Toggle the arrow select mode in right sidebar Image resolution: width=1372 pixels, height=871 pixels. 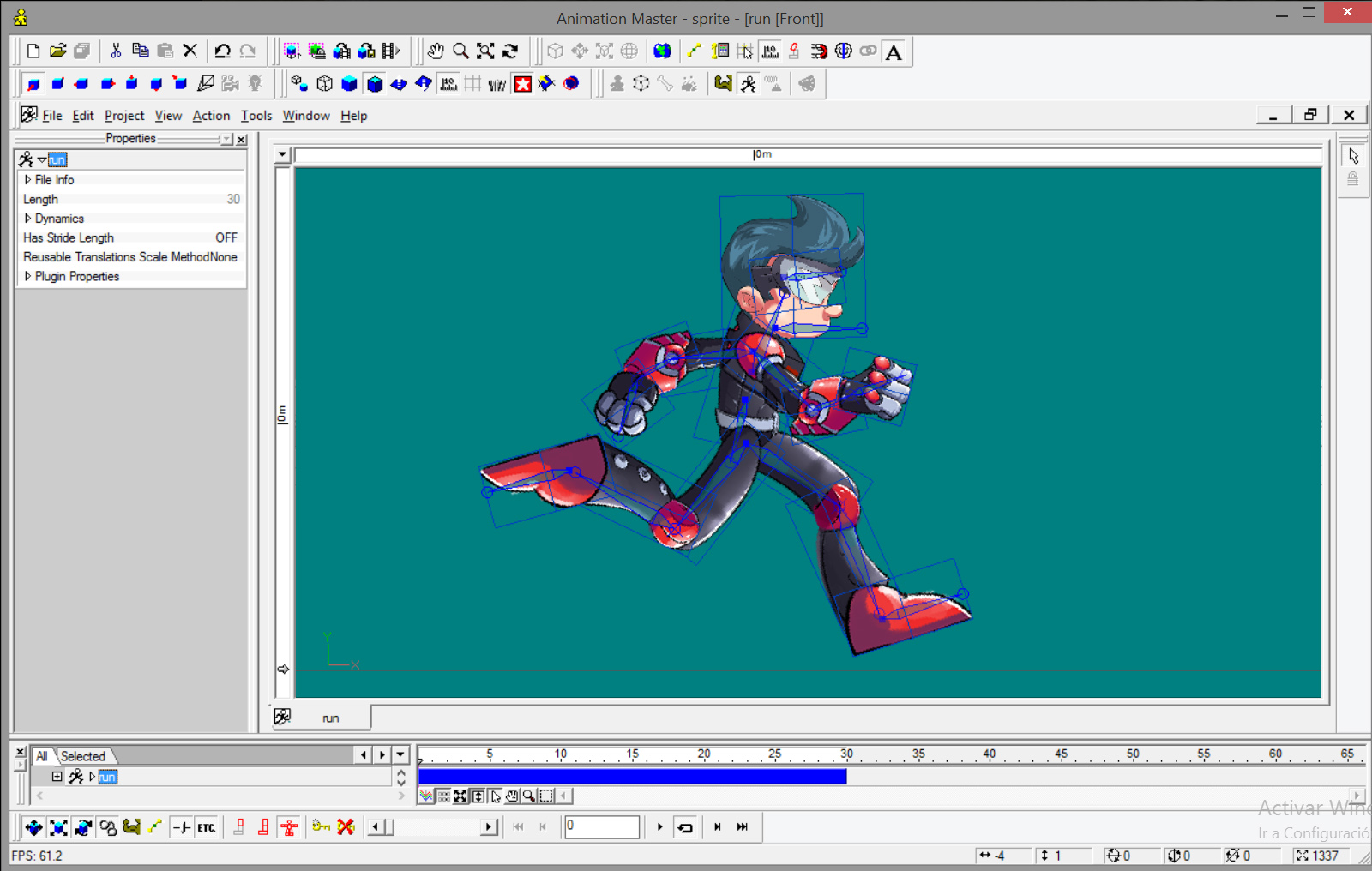(1353, 156)
